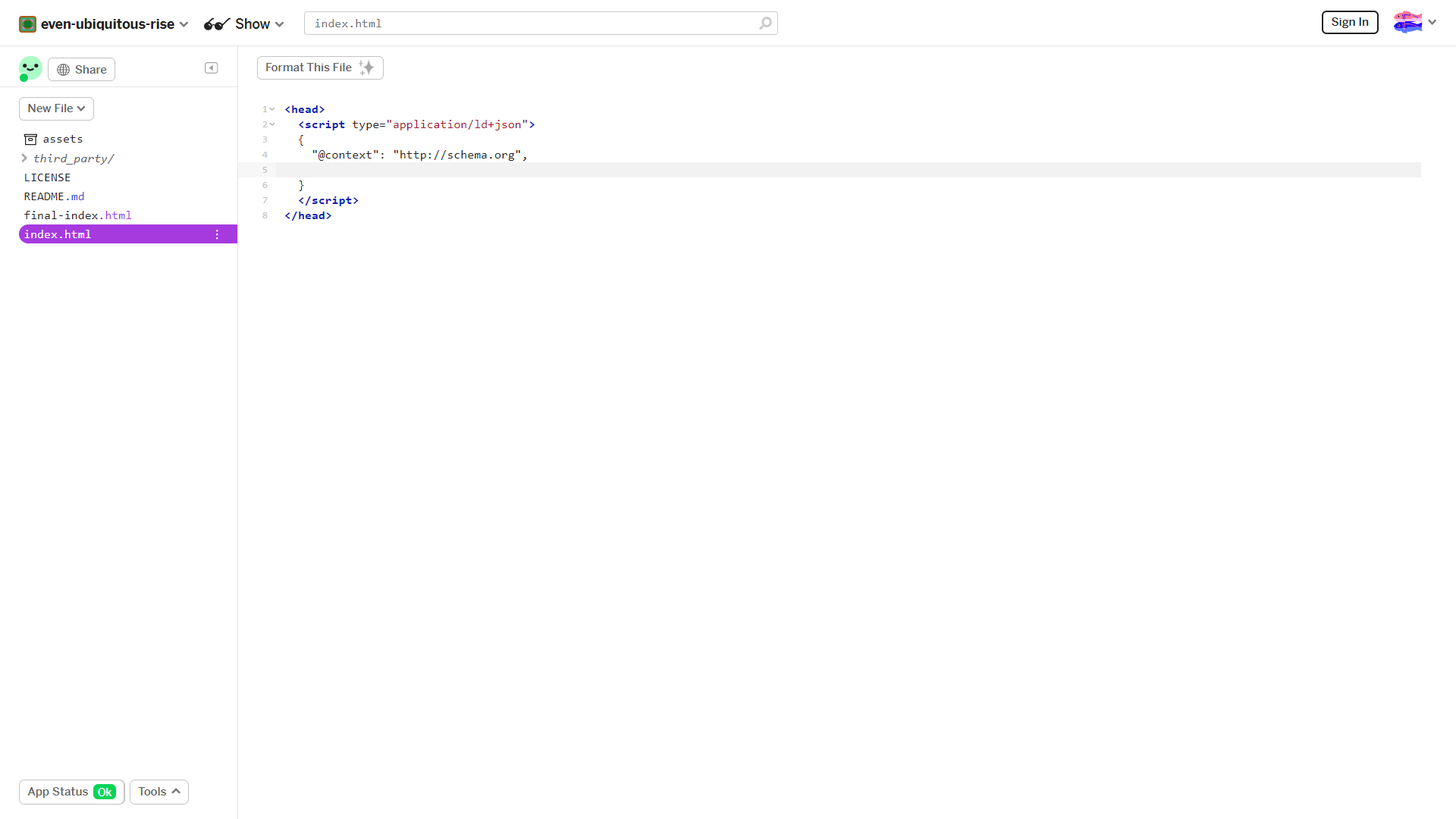Click the search magnifier icon

tap(765, 24)
